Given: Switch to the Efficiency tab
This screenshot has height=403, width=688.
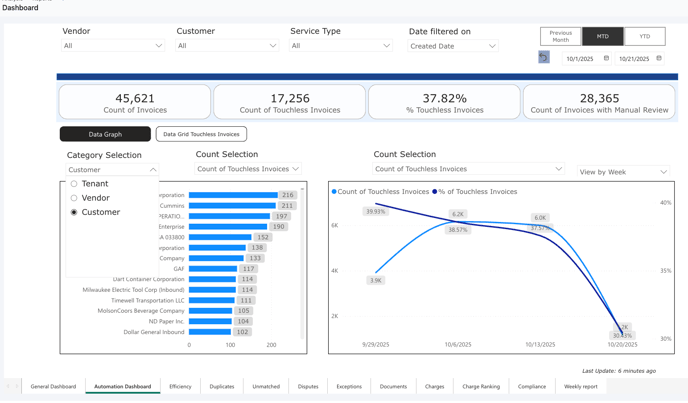Looking at the screenshot, I should 180,386.
